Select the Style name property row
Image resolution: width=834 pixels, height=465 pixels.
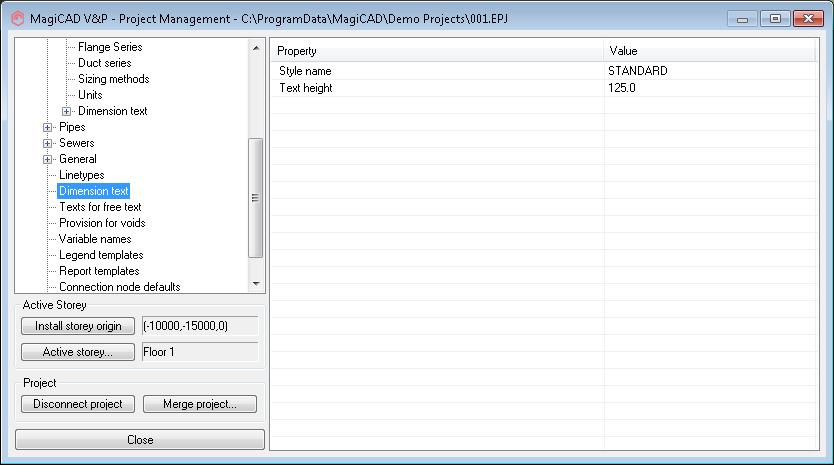point(545,71)
